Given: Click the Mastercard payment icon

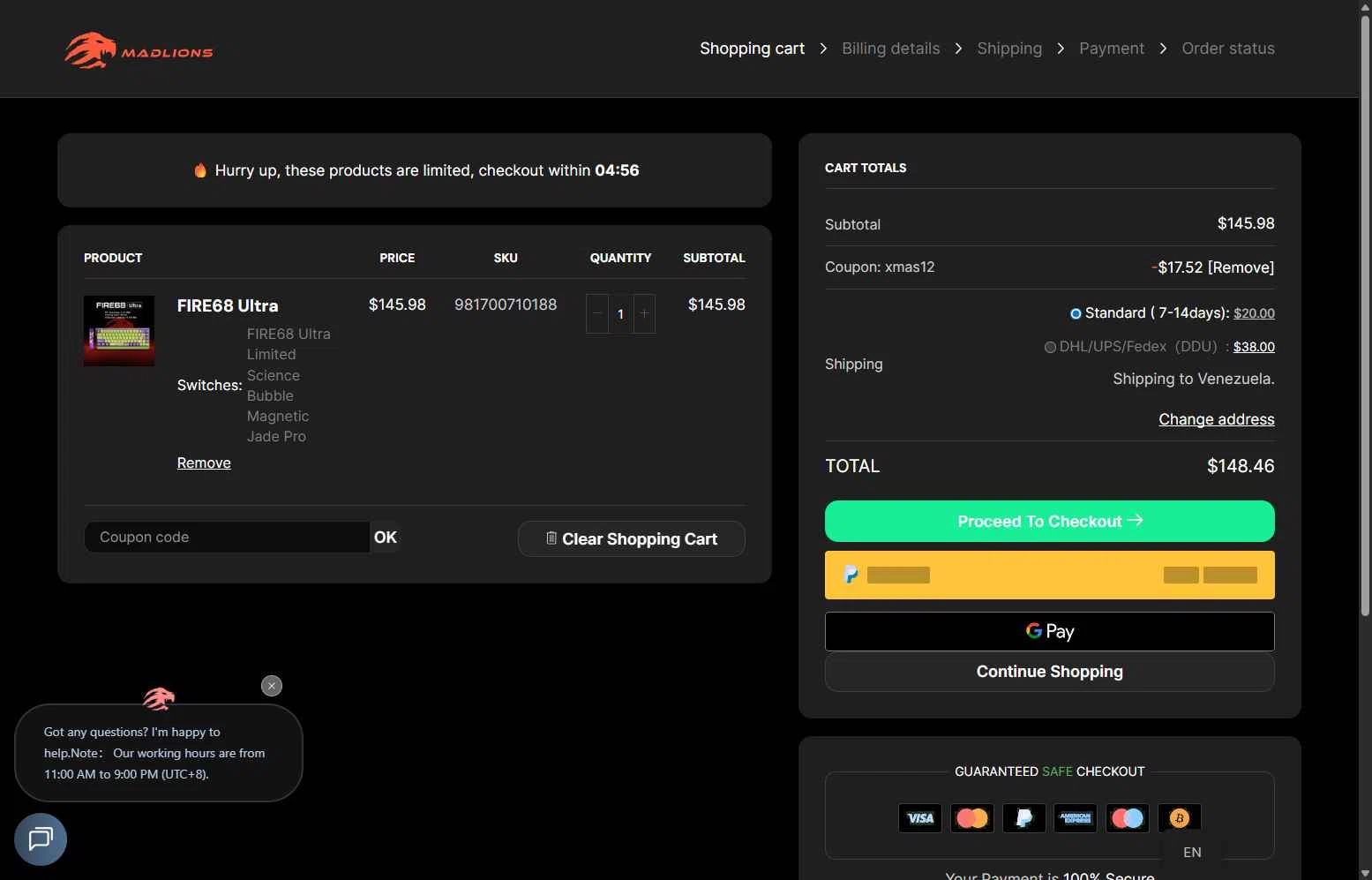Looking at the screenshot, I should coord(972,818).
